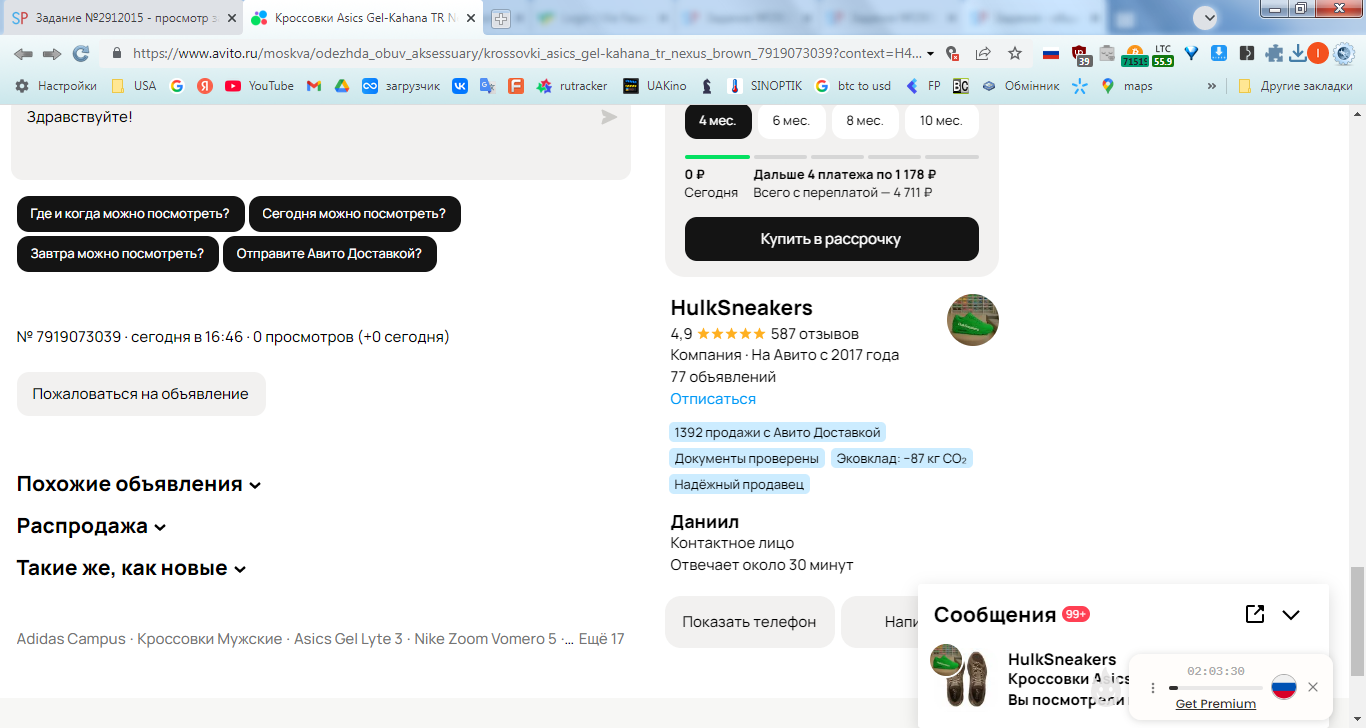Open the Yandex bookmark icon

[x=205, y=86]
